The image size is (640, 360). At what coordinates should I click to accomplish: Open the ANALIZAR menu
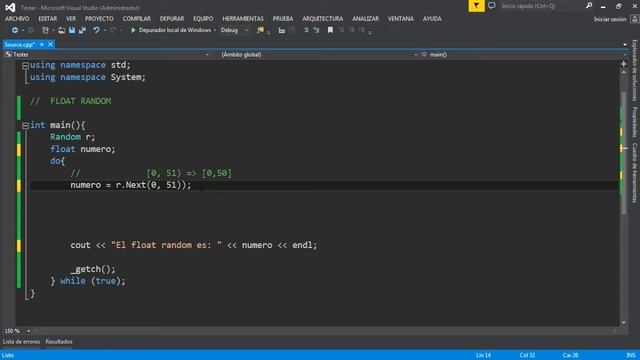366,19
